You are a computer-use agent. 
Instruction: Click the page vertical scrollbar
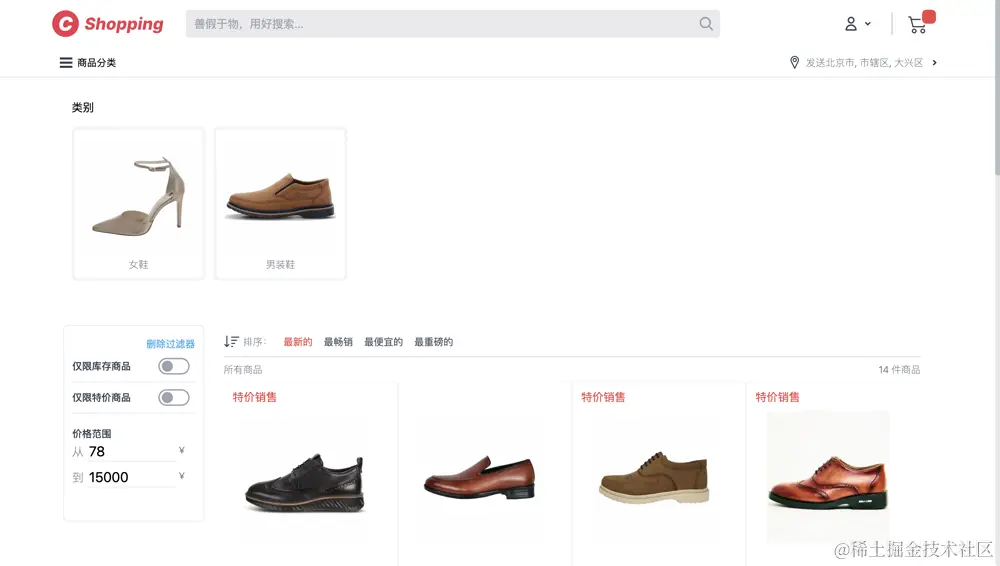[997, 87]
